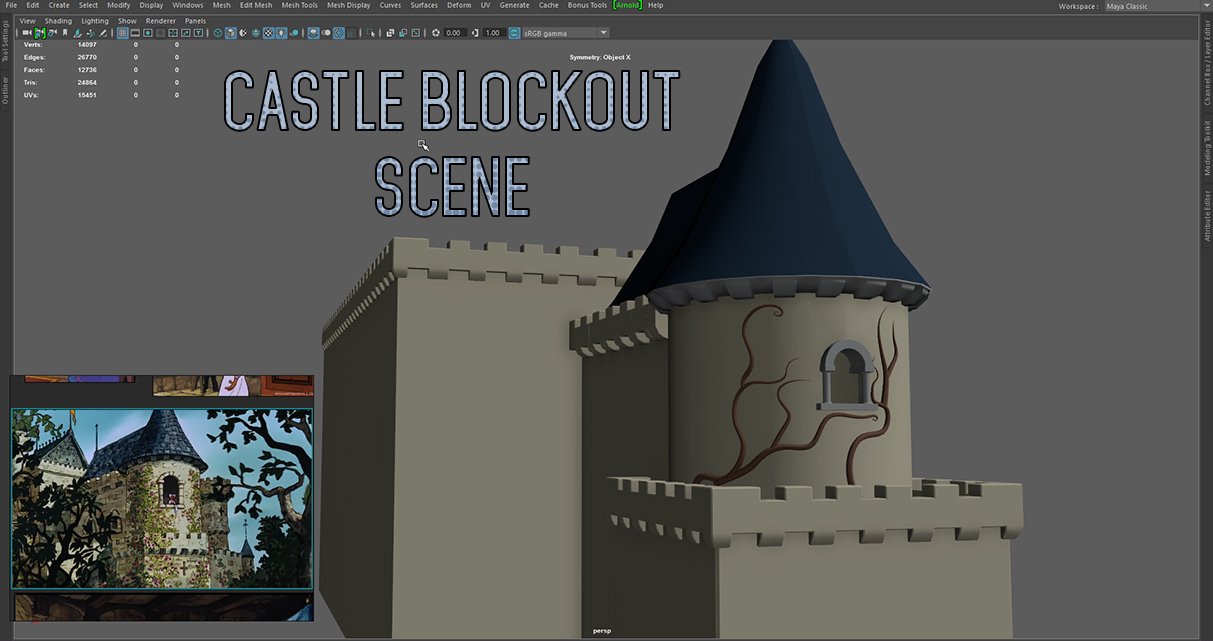The image size is (1213, 641).
Task: Click the Verts count 14097
Action: [x=86, y=44]
